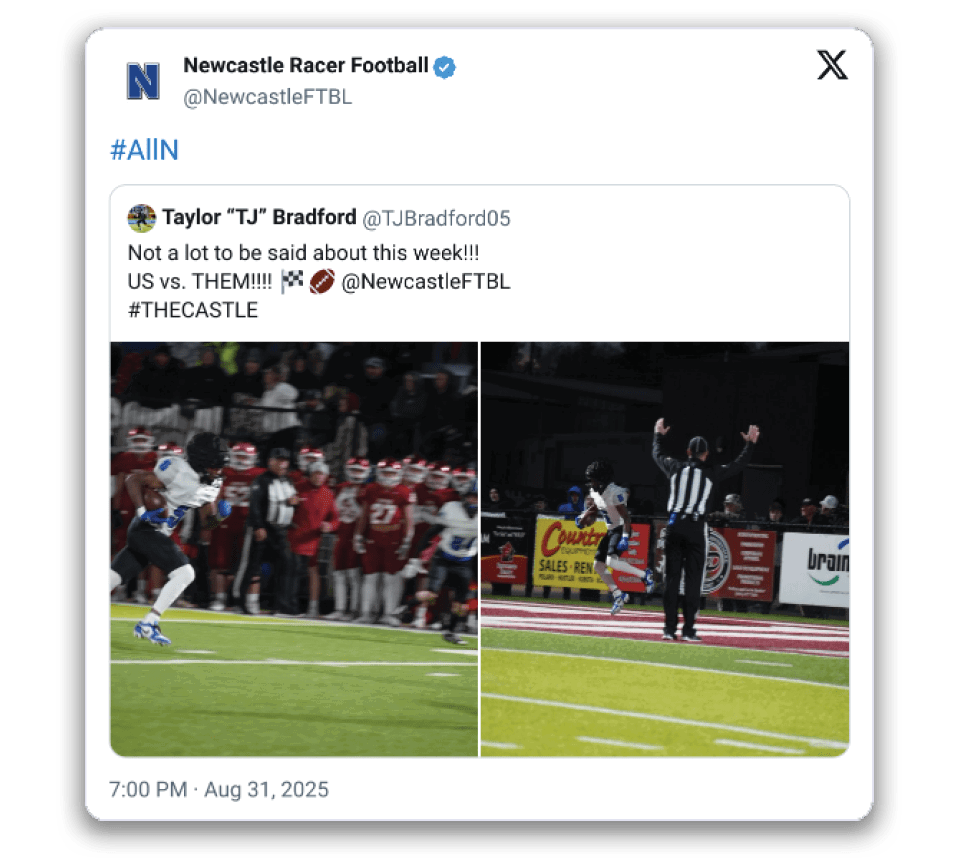This screenshot has height=867, width=959.
Task: Click the Newcastle Racer Football profile avatar
Action: click(x=143, y=81)
